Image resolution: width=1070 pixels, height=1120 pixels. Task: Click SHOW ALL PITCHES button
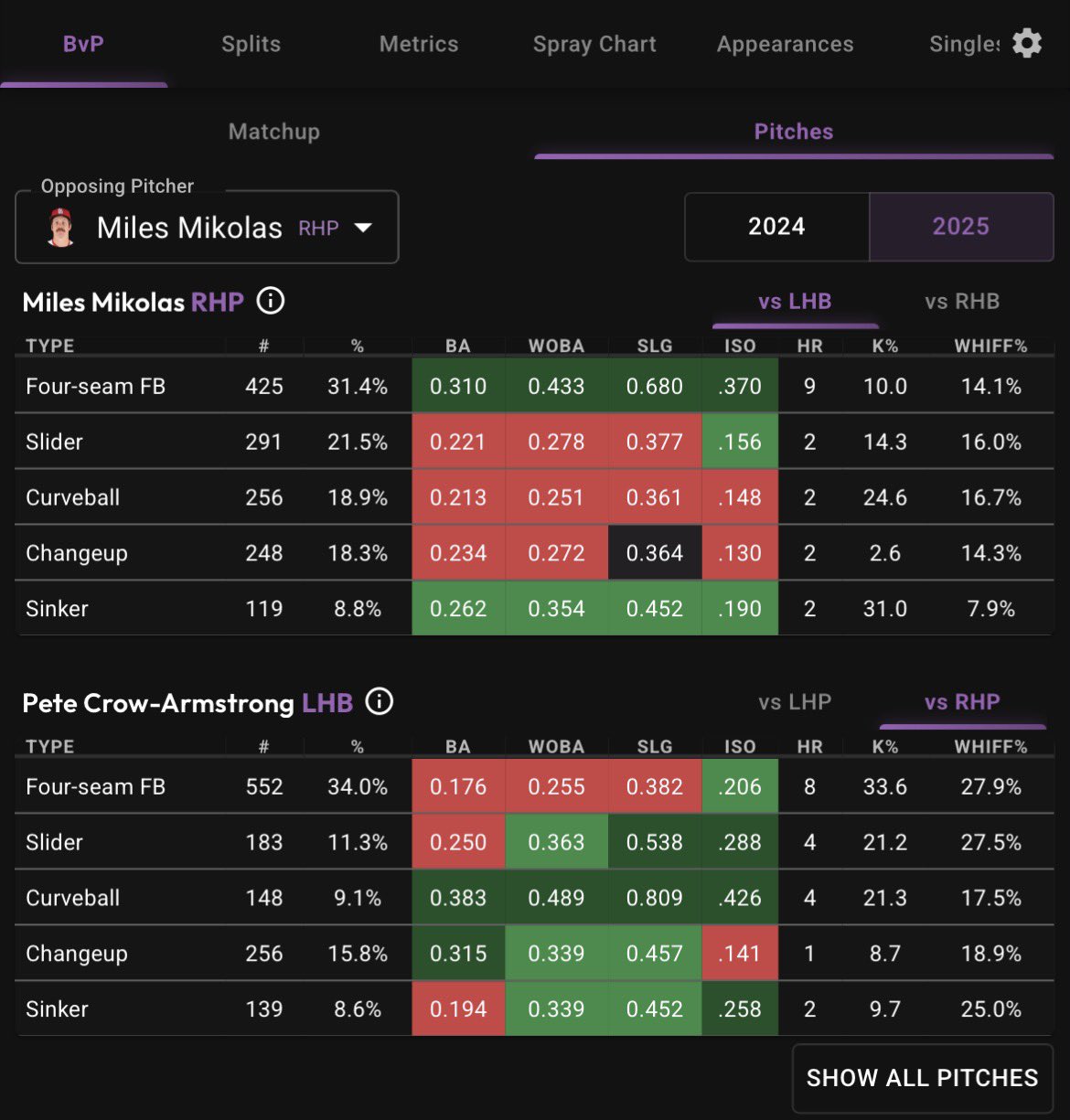point(922,1078)
